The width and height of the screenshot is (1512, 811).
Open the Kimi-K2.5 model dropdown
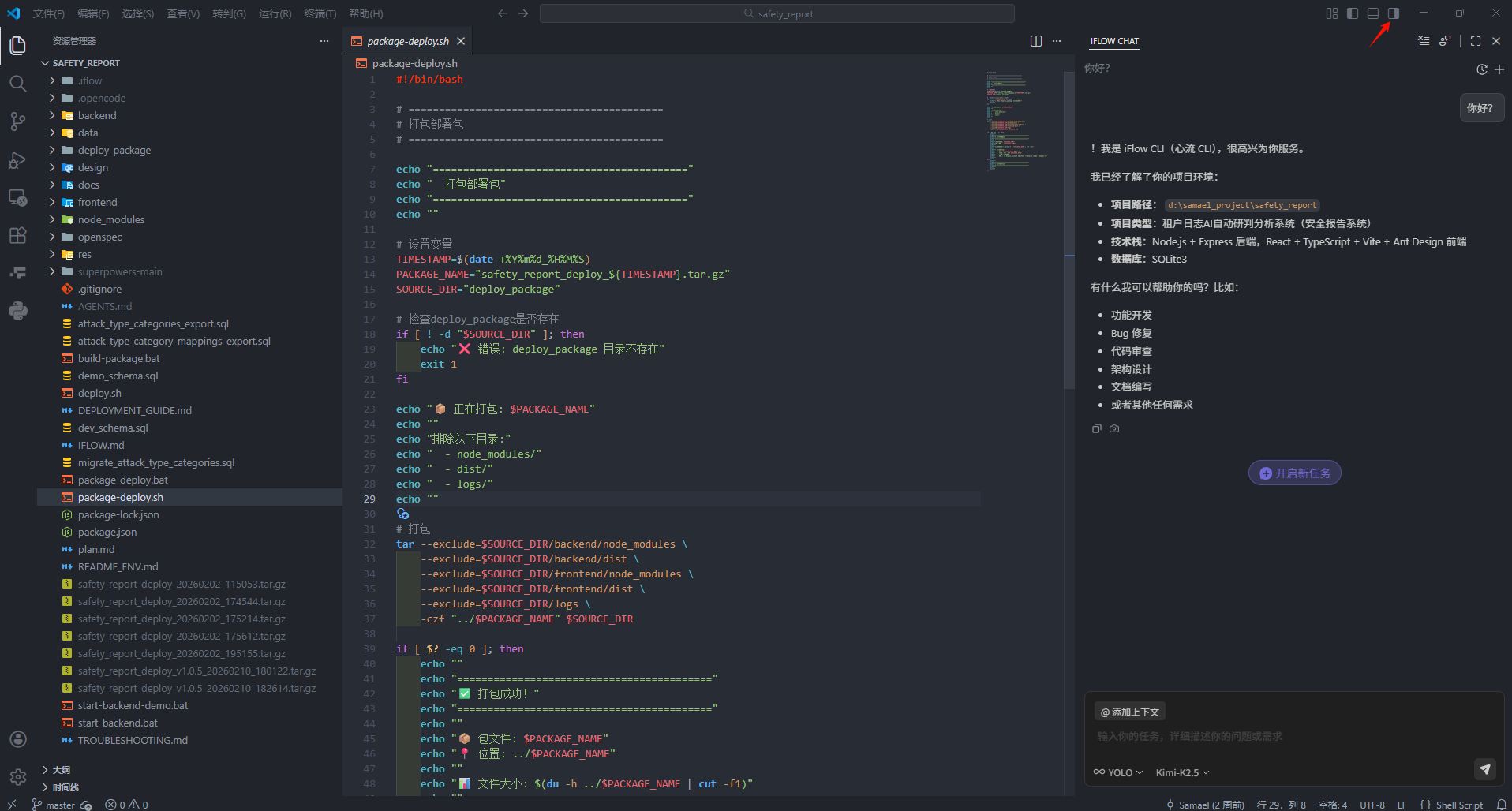click(x=1182, y=772)
